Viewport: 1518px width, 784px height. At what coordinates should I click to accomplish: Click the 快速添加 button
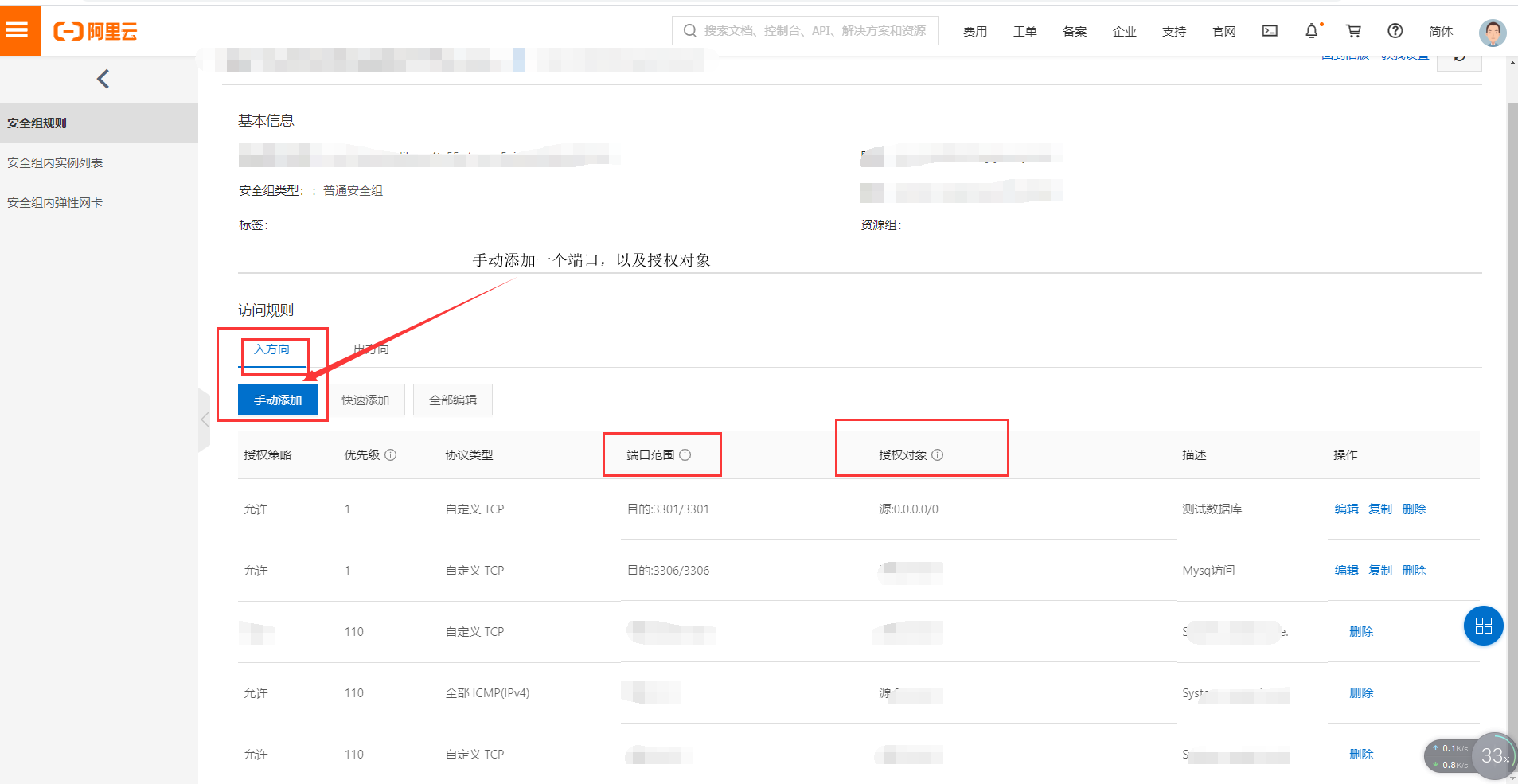tap(366, 400)
